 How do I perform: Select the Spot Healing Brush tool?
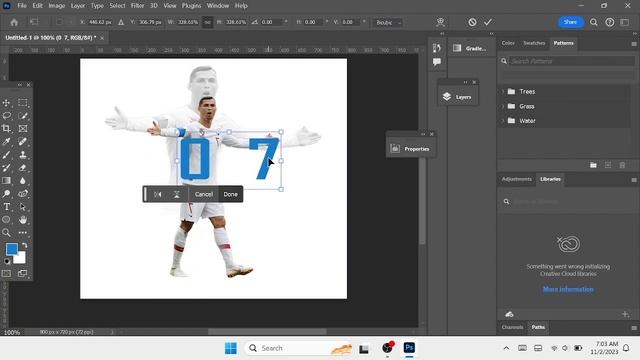(x=23, y=142)
